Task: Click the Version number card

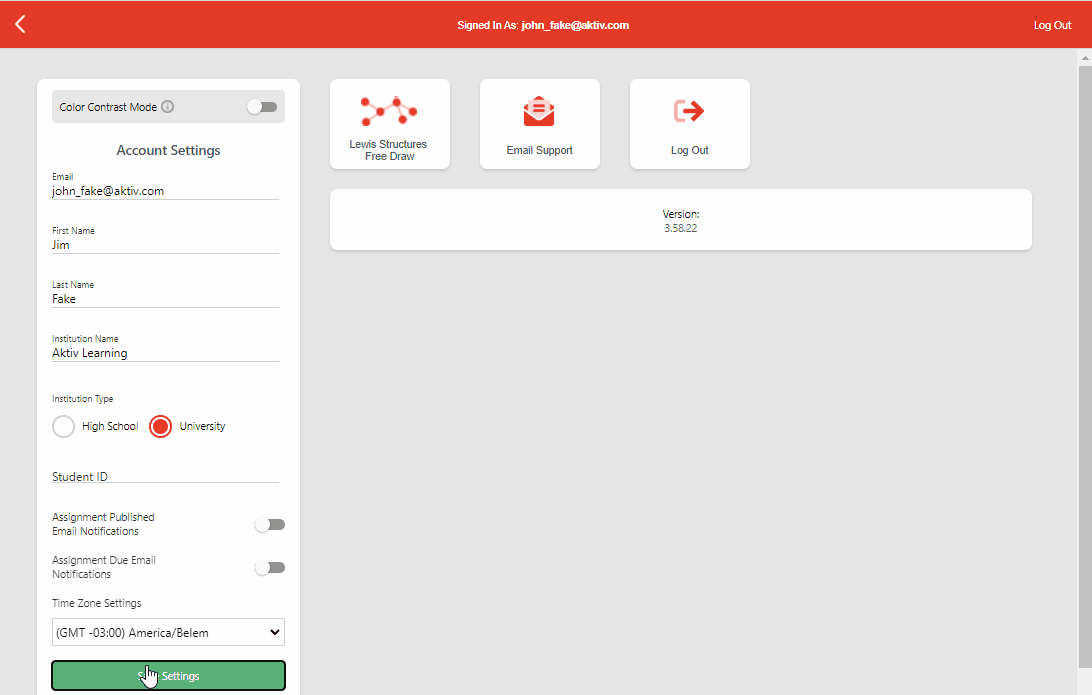Action: (680, 220)
